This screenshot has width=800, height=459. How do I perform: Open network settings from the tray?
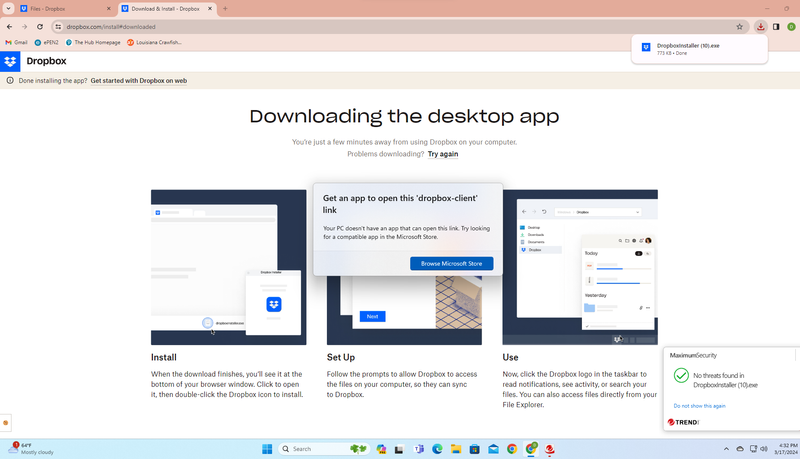tap(753, 449)
